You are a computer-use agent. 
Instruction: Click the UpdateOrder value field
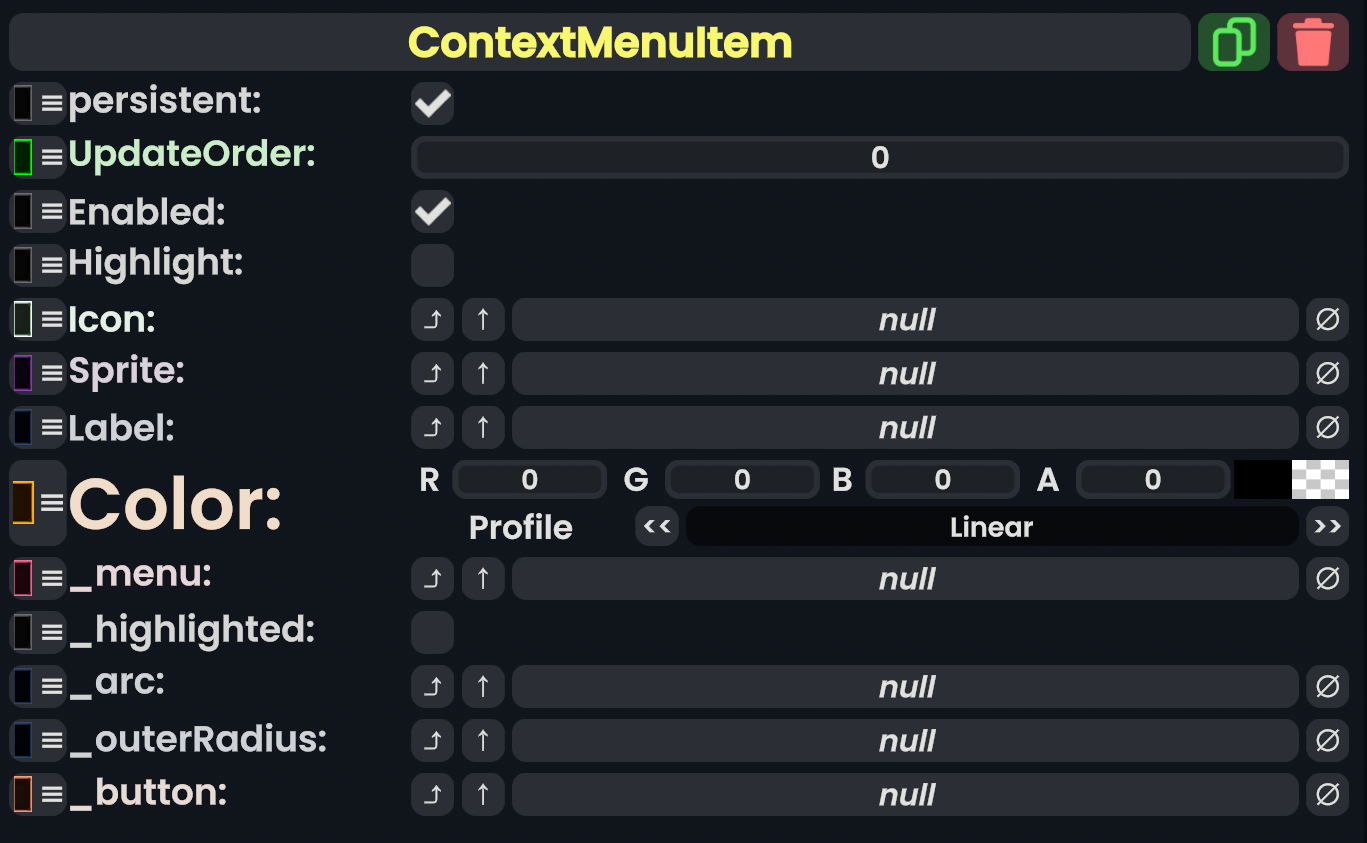(879, 158)
